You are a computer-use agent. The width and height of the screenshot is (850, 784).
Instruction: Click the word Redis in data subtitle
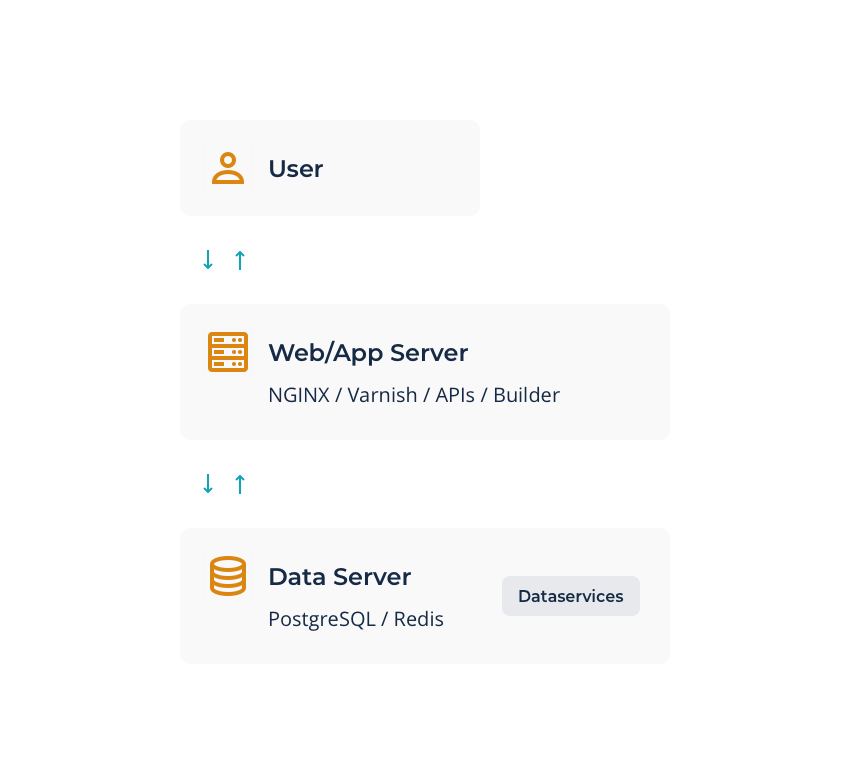click(418, 619)
